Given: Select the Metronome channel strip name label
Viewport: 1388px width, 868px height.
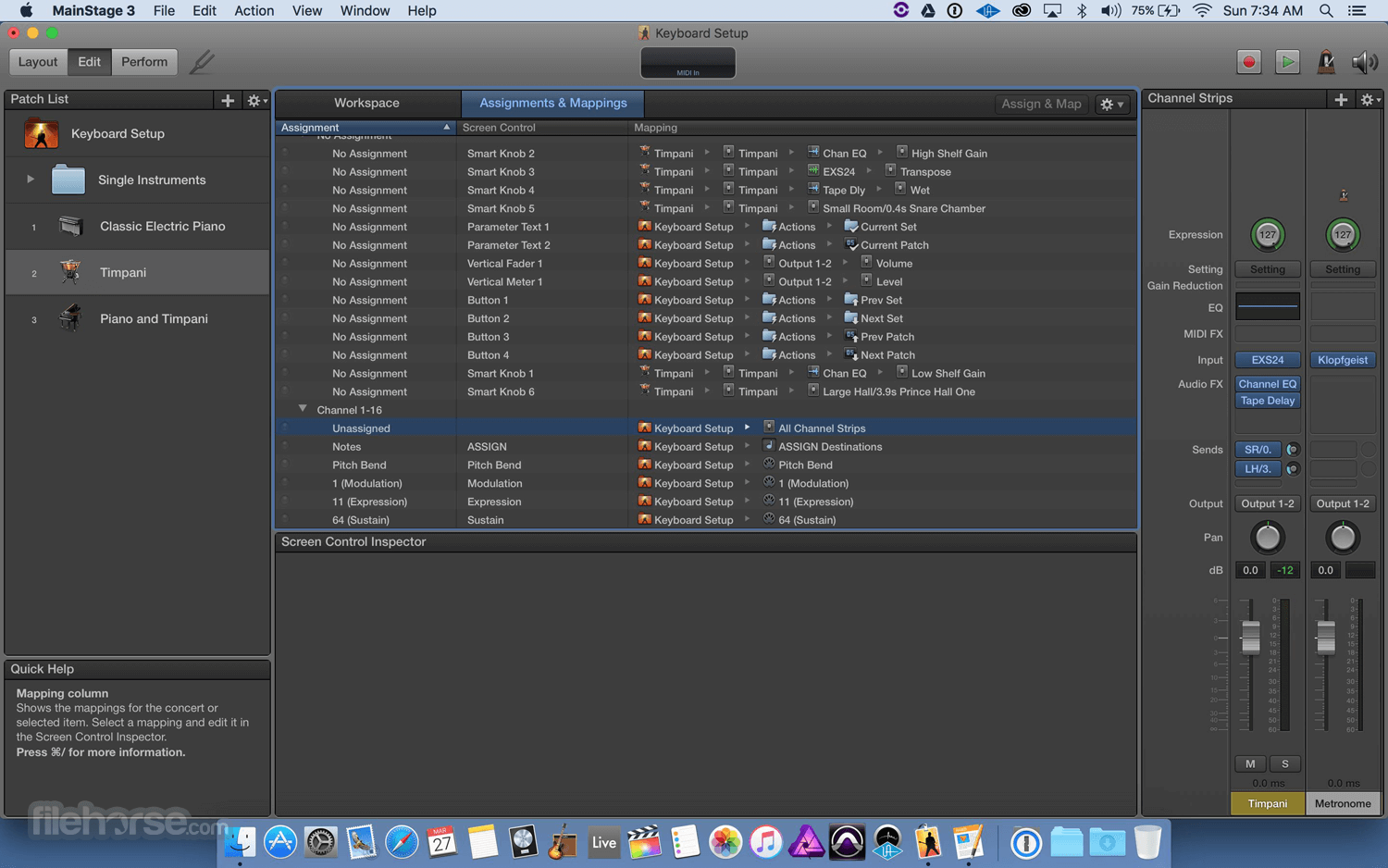Looking at the screenshot, I should [1343, 803].
